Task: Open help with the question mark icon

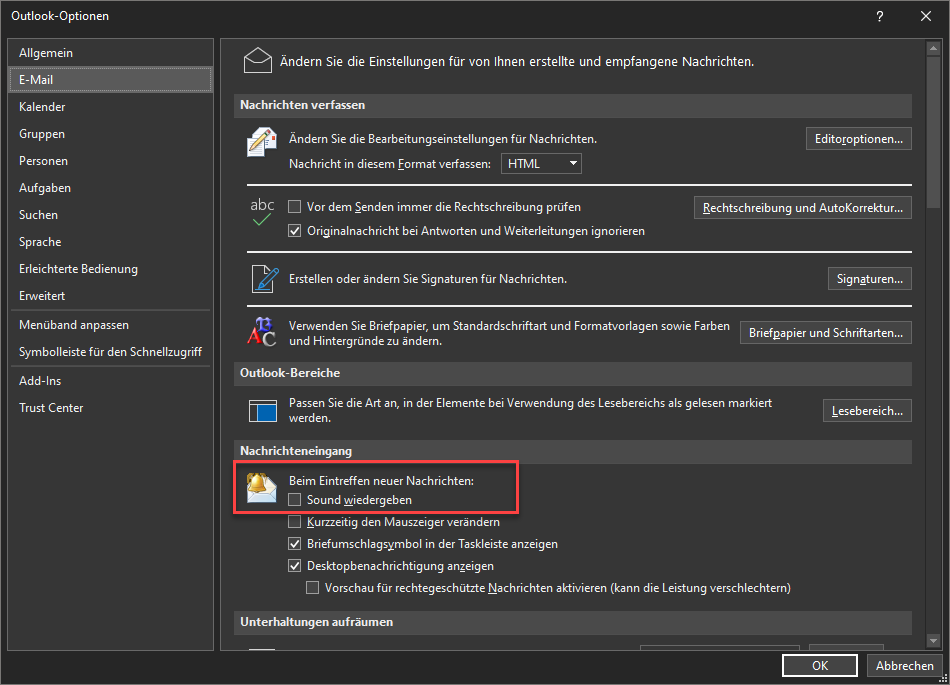Action: [x=880, y=16]
